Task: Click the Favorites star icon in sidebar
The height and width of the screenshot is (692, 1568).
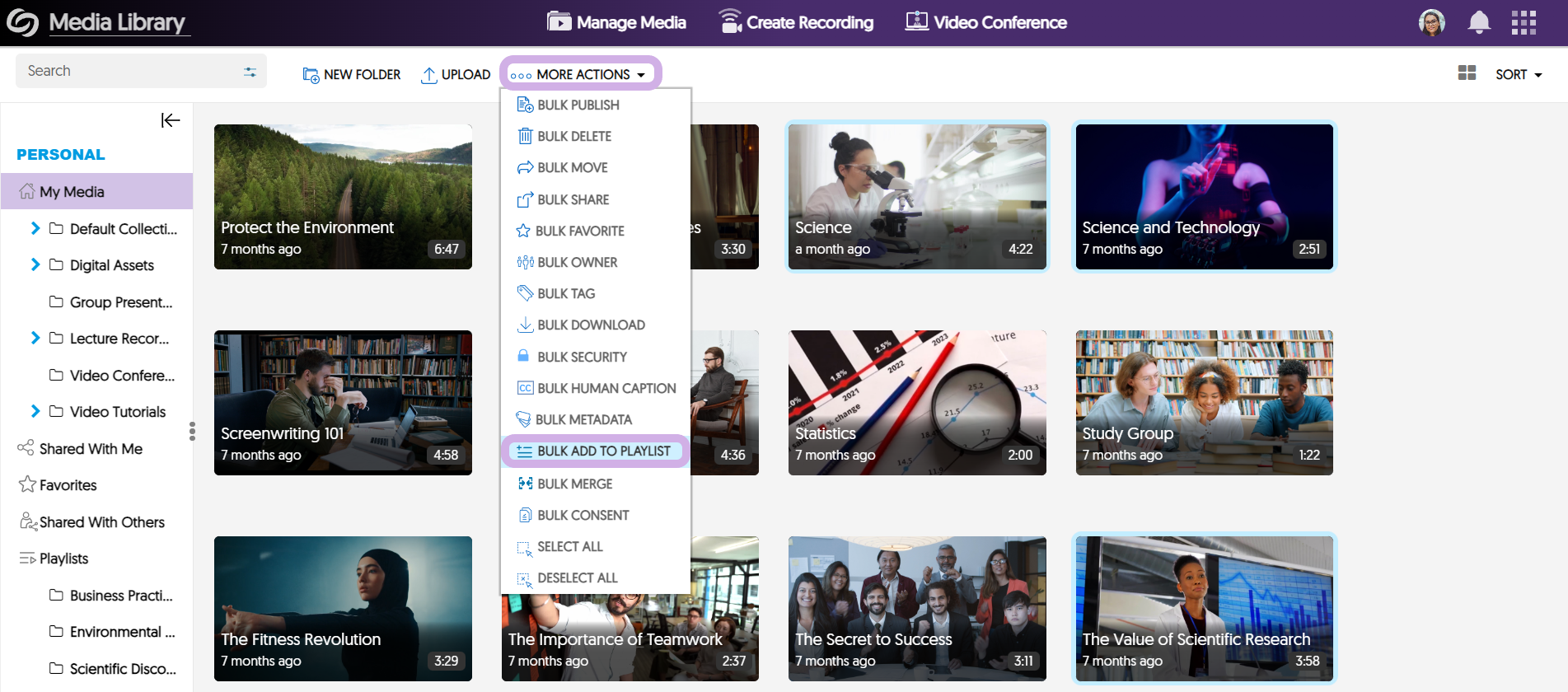Action: click(x=27, y=484)
